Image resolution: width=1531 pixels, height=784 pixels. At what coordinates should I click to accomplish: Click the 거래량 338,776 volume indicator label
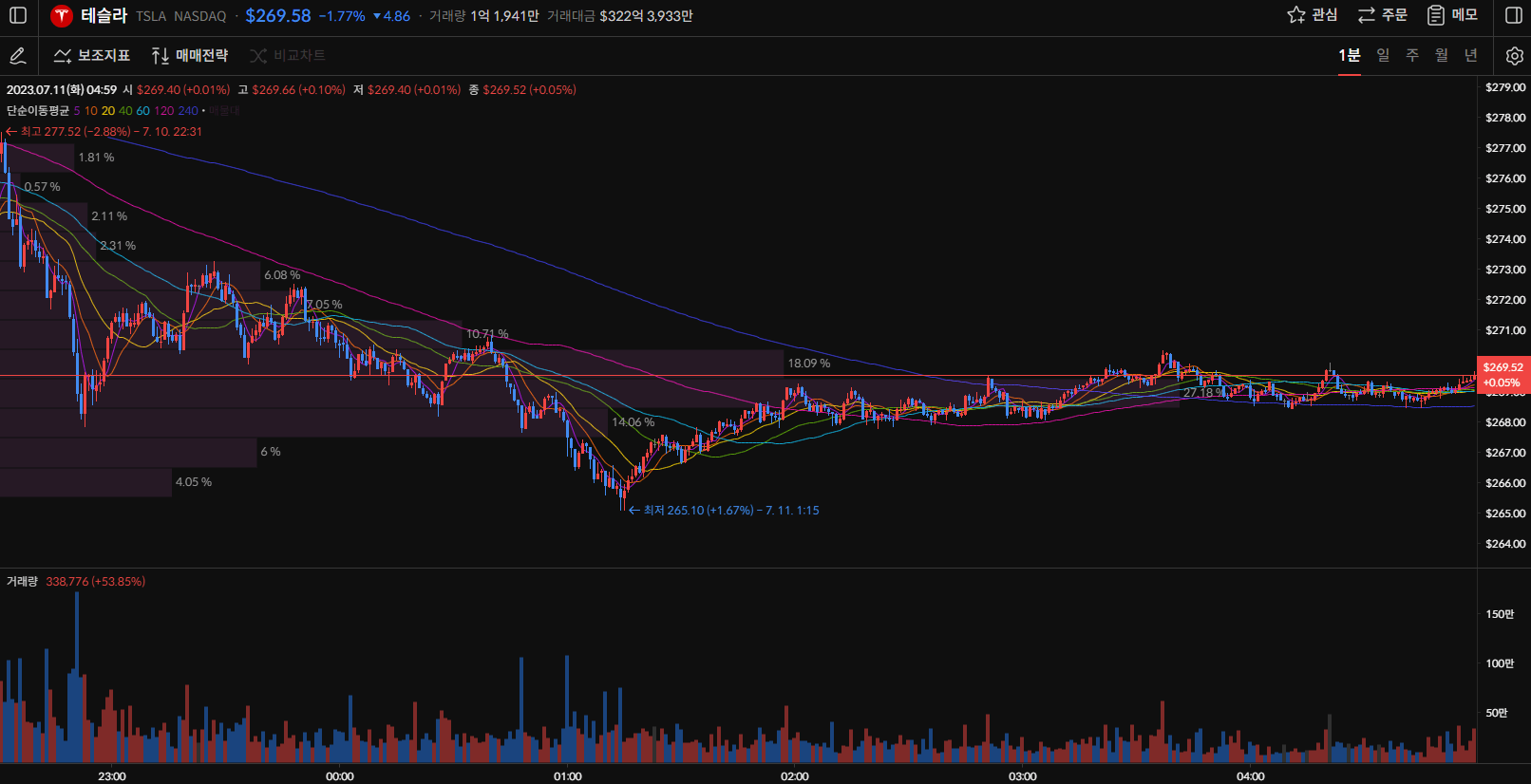(76, 582)
